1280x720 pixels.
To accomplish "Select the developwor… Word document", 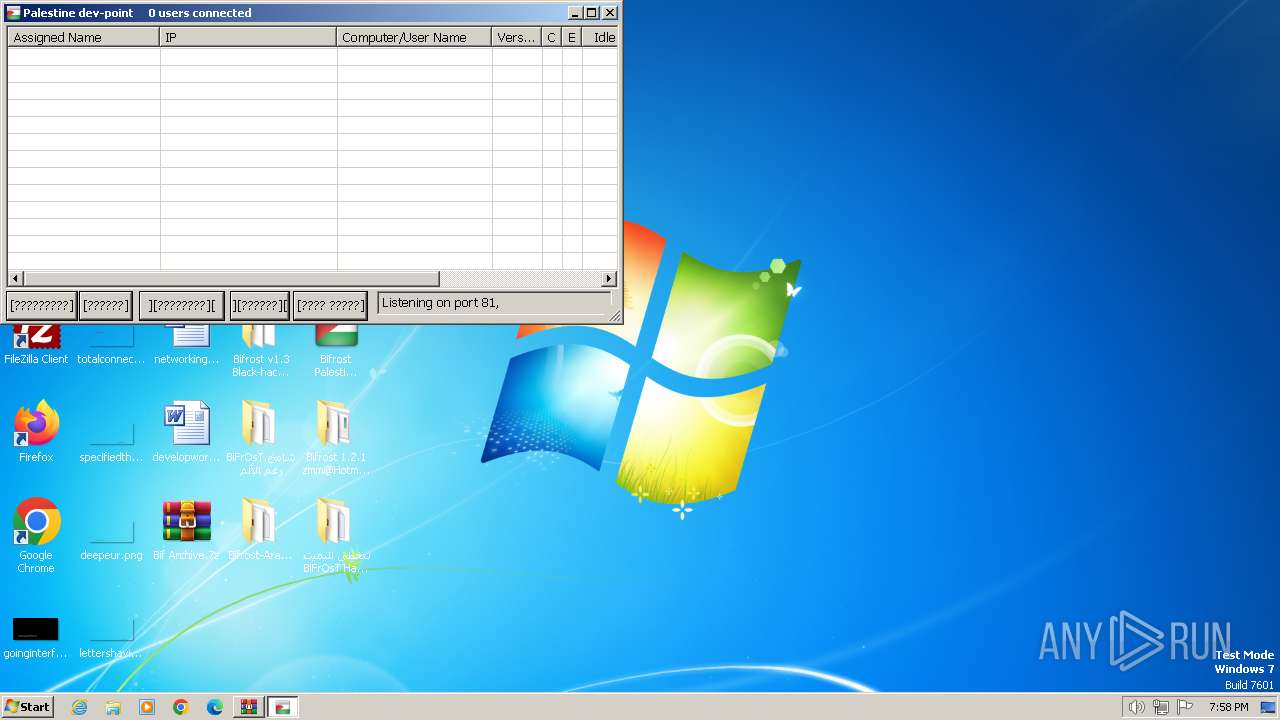I will [x=187, y=432].
